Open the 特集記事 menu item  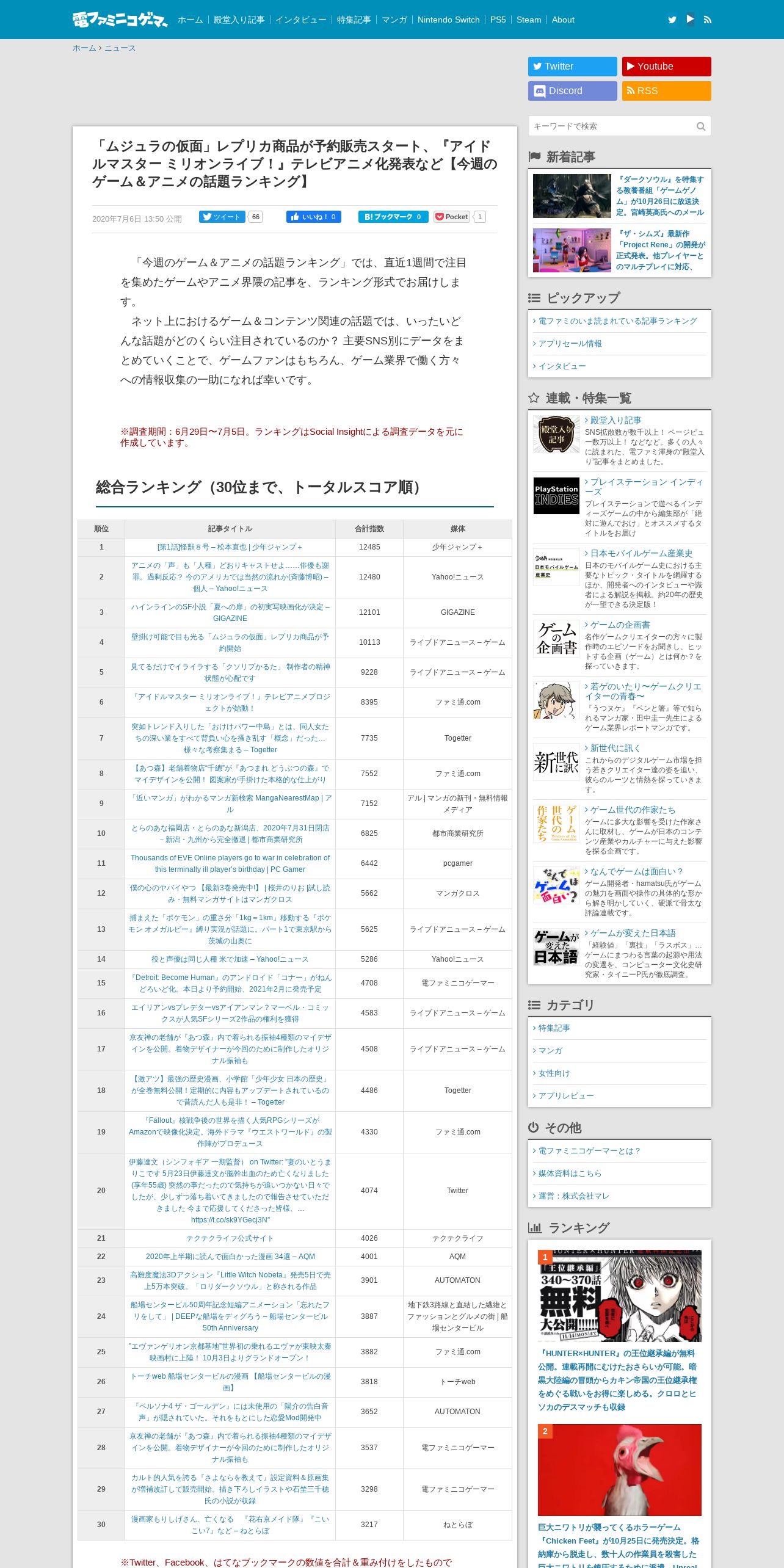(354, 20)
